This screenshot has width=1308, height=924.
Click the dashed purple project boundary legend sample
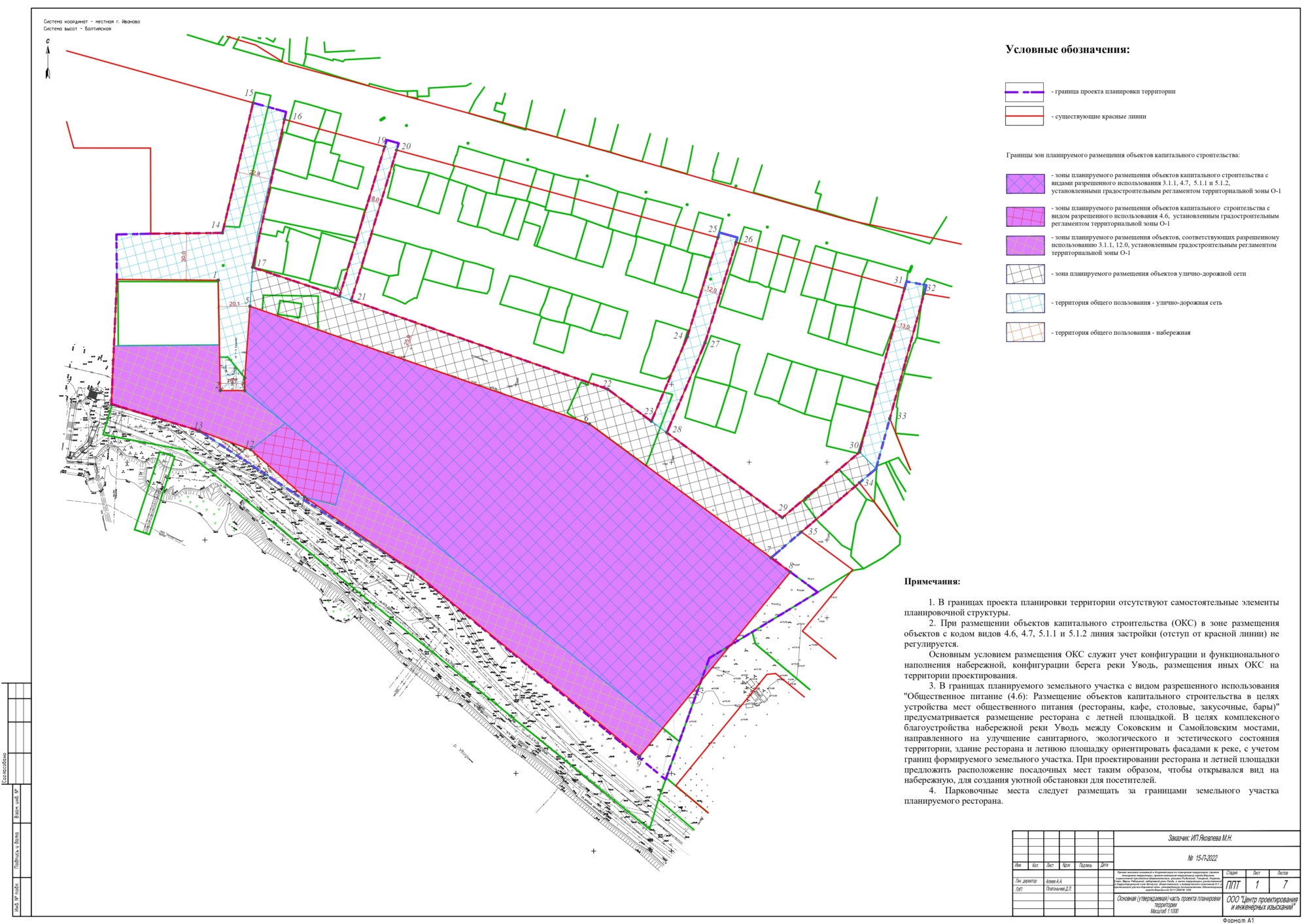click(x=1024, y=92)
